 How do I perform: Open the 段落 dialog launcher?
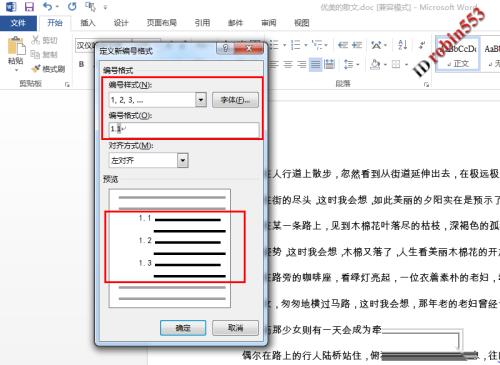[x=426, y=85]
